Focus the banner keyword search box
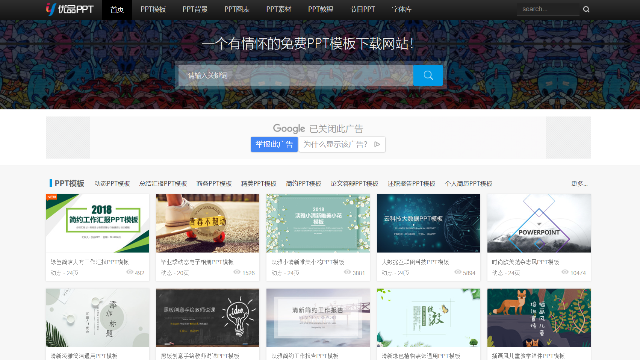This screenshot has width=640, height=360. [296, 76]
